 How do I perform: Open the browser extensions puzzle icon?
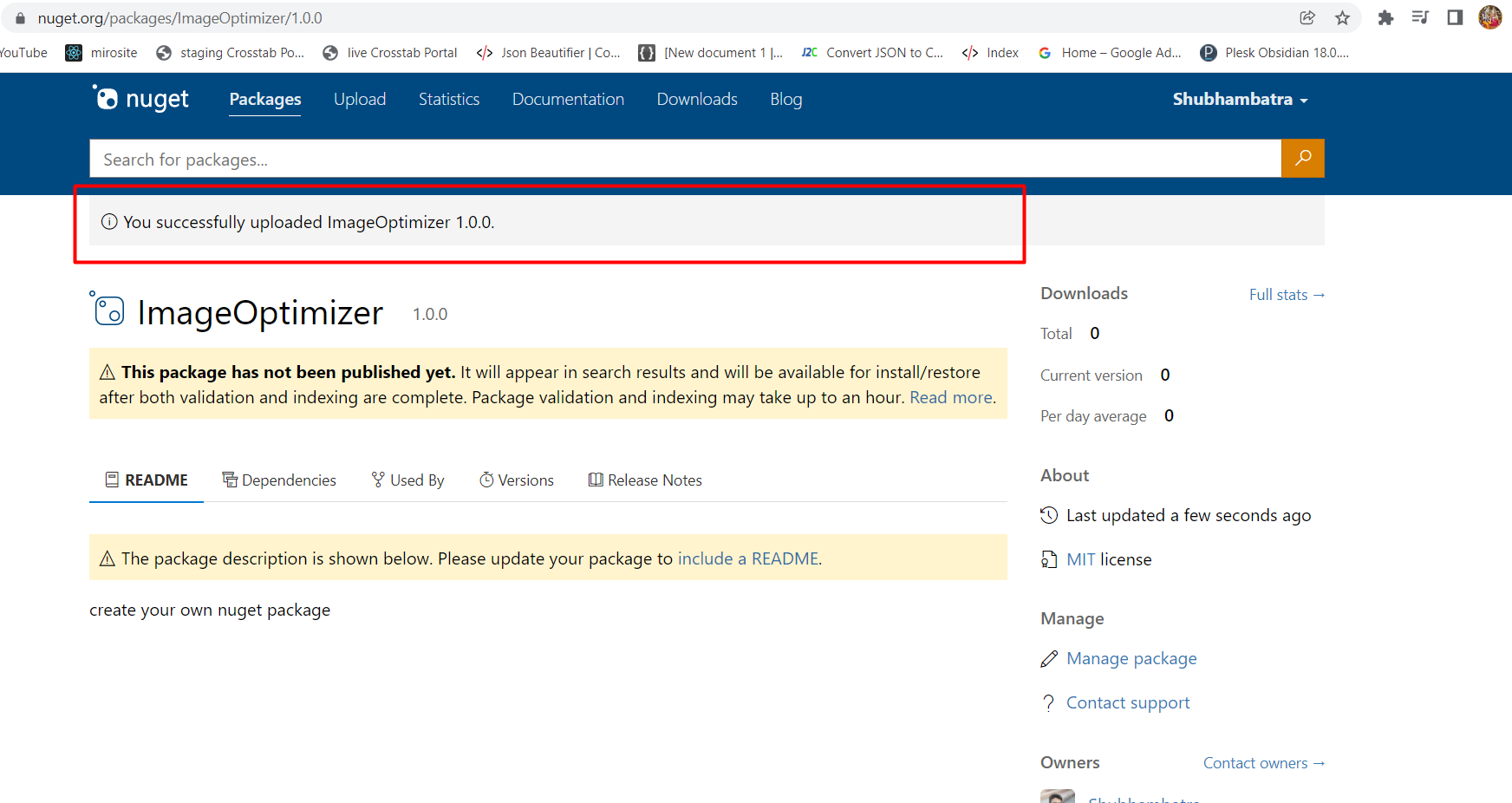point(1385,17)
